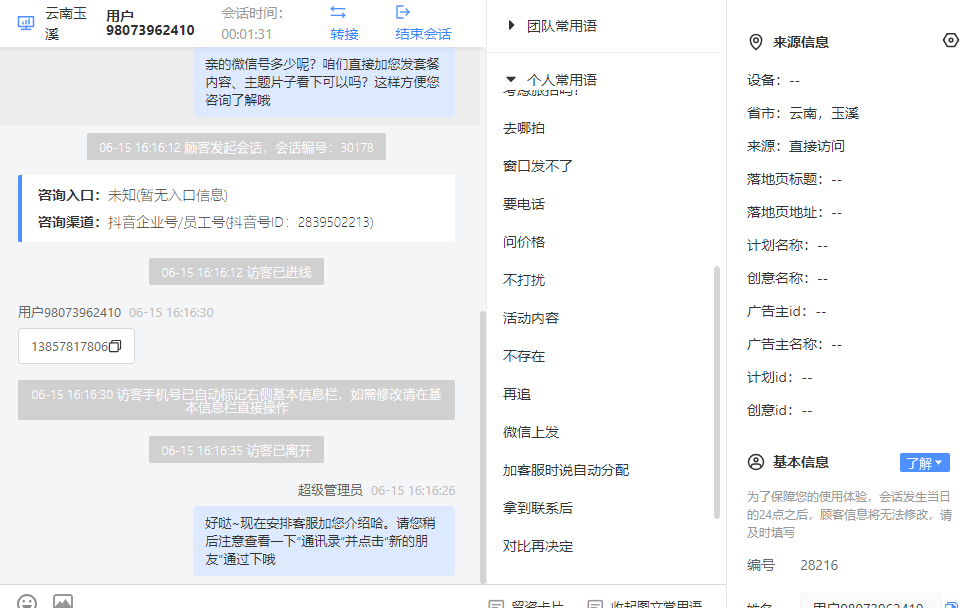Choose the 对比再决定 quick phrase

[x=538, y=546]
